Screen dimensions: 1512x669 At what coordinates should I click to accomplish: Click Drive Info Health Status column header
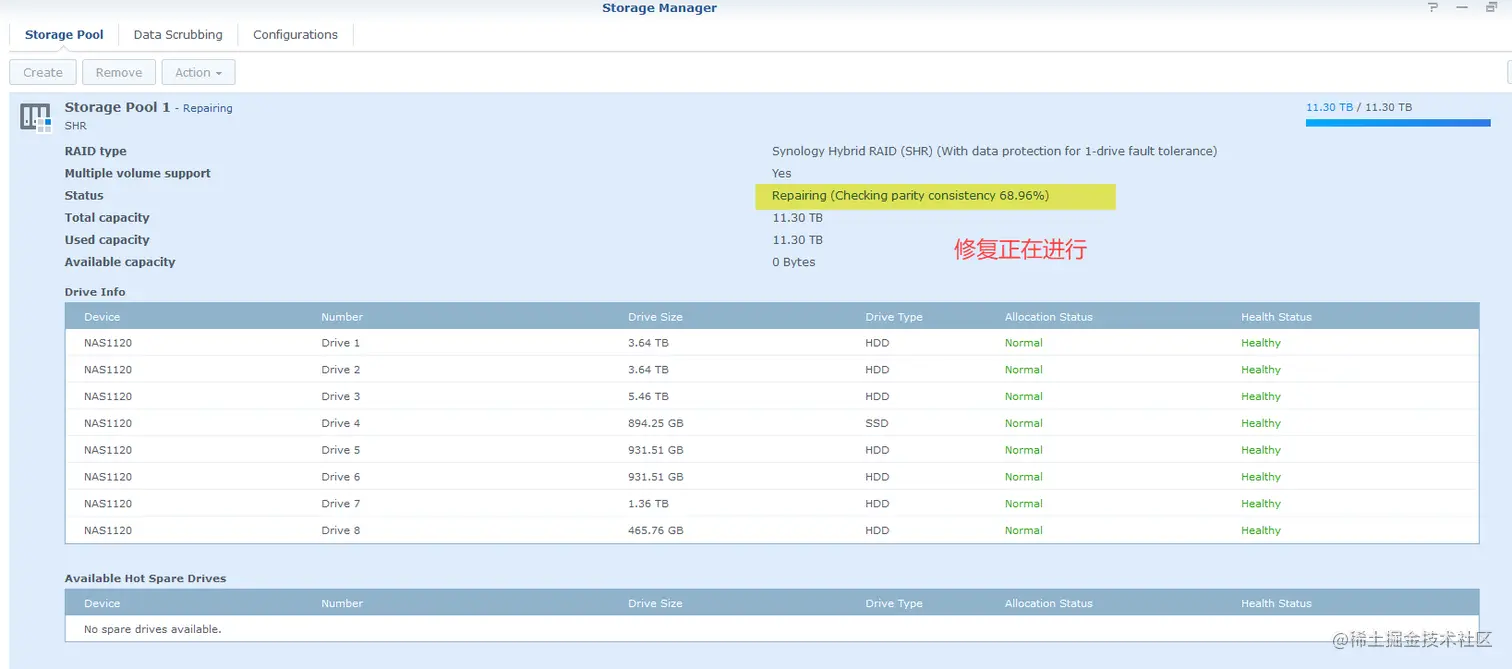click(1276, 317)
